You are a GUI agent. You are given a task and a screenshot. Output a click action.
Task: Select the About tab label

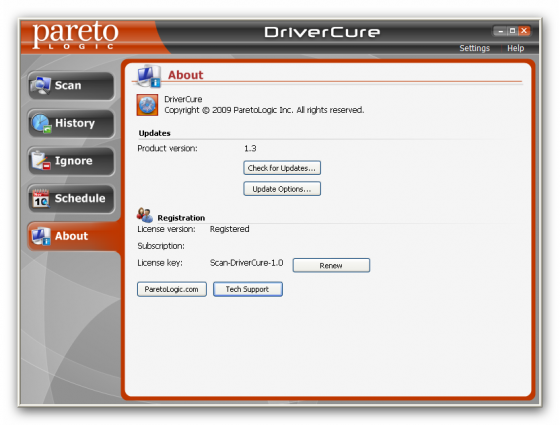click(x=71, y=236)
